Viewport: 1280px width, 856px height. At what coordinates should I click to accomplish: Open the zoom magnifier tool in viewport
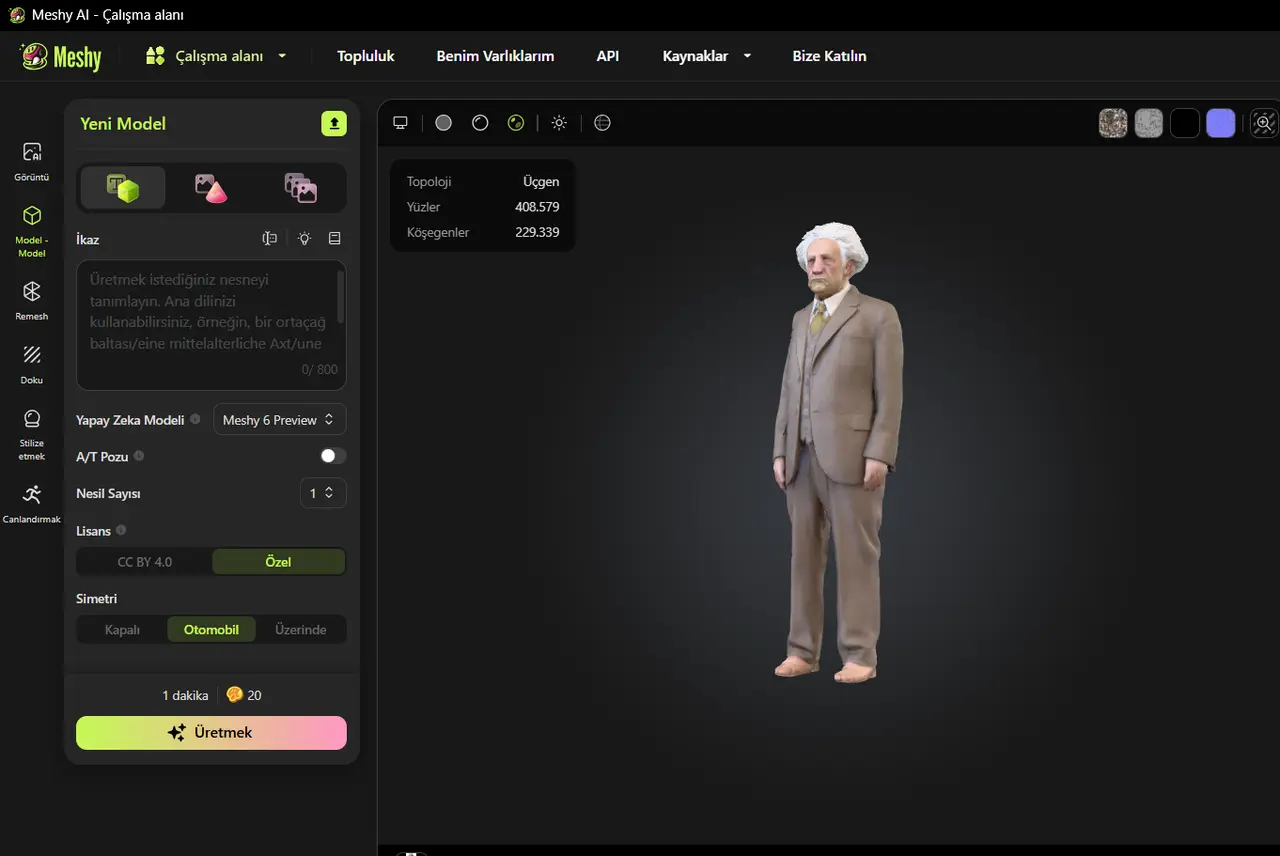(x=1263, y=122)
